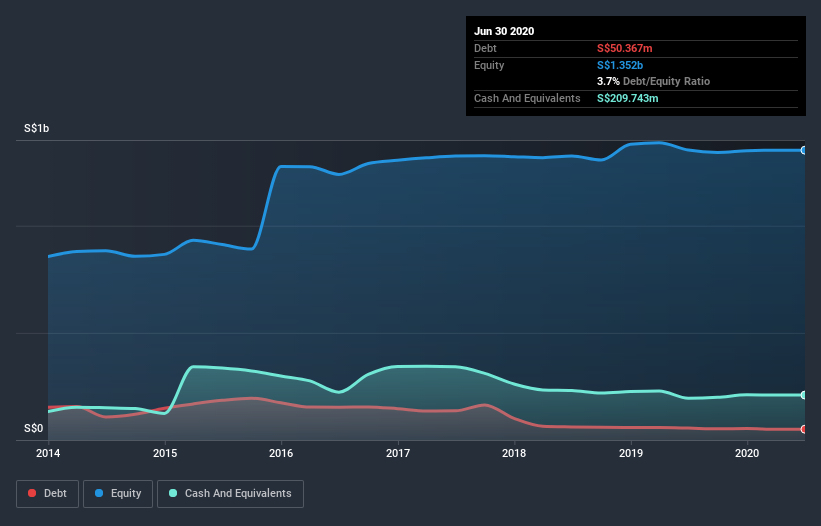Image resolution: width=821 pixels, height=526 pixels.
Task: Click the S$0 y-axis label
Action: tap(34, 429)
